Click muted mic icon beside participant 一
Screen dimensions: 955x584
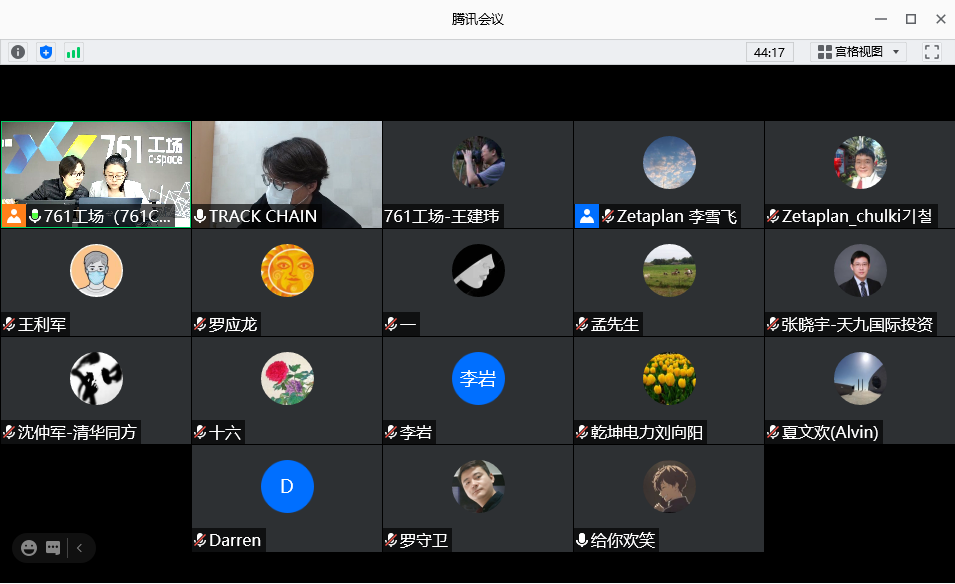click(391, 324)
